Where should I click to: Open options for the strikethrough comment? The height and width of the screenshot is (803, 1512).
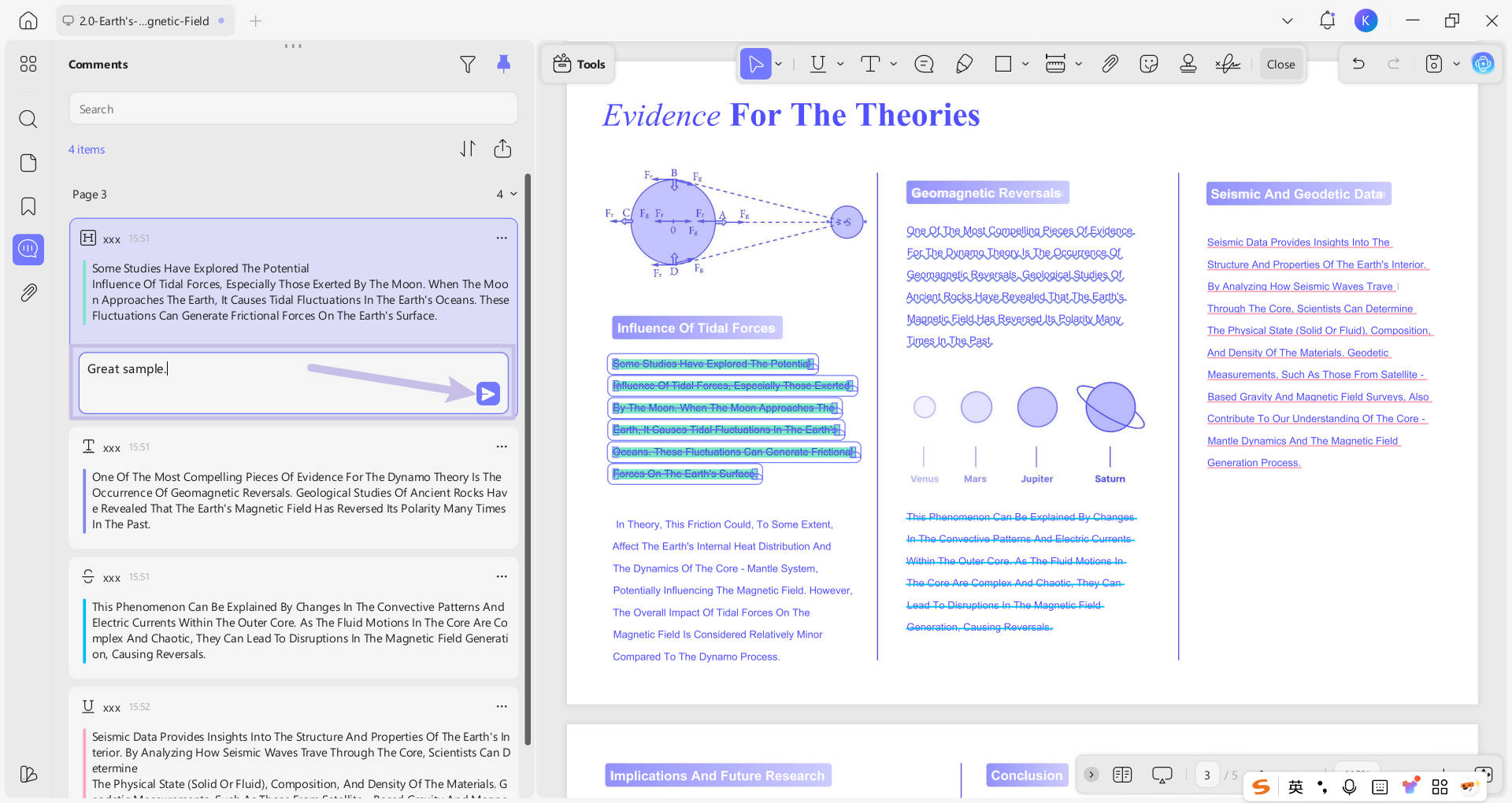point(502,576)
